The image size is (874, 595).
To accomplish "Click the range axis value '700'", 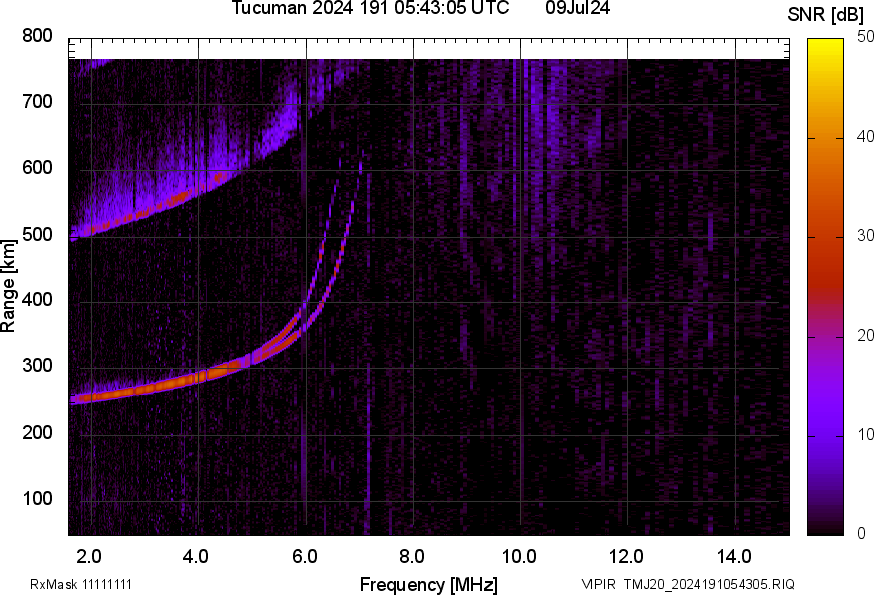I will coord(37,101).
